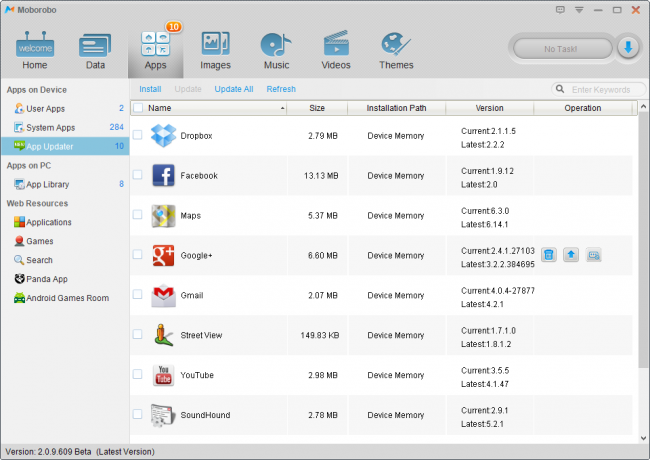Click the Facebook app icon
The height and width of the screenshot is (460, 650).
[163, 175]
